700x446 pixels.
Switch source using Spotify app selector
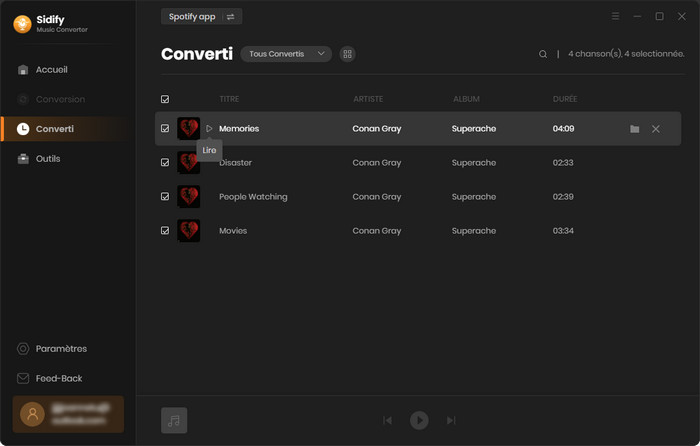coord(201,17)
